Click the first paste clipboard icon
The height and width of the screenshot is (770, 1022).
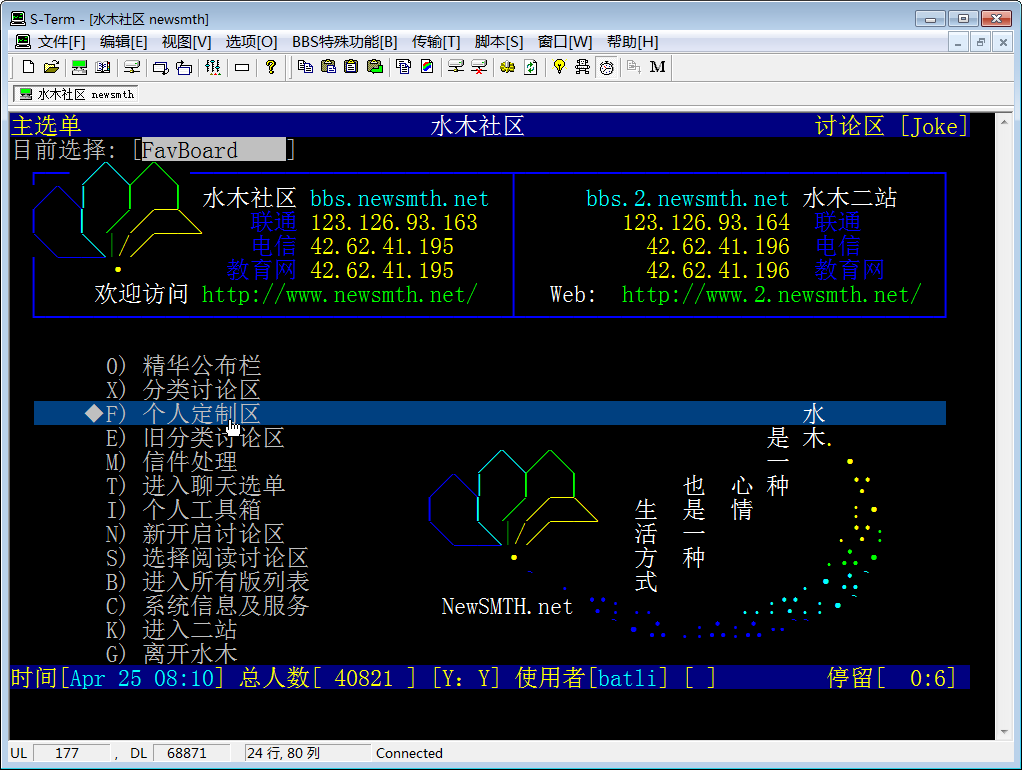328,67
